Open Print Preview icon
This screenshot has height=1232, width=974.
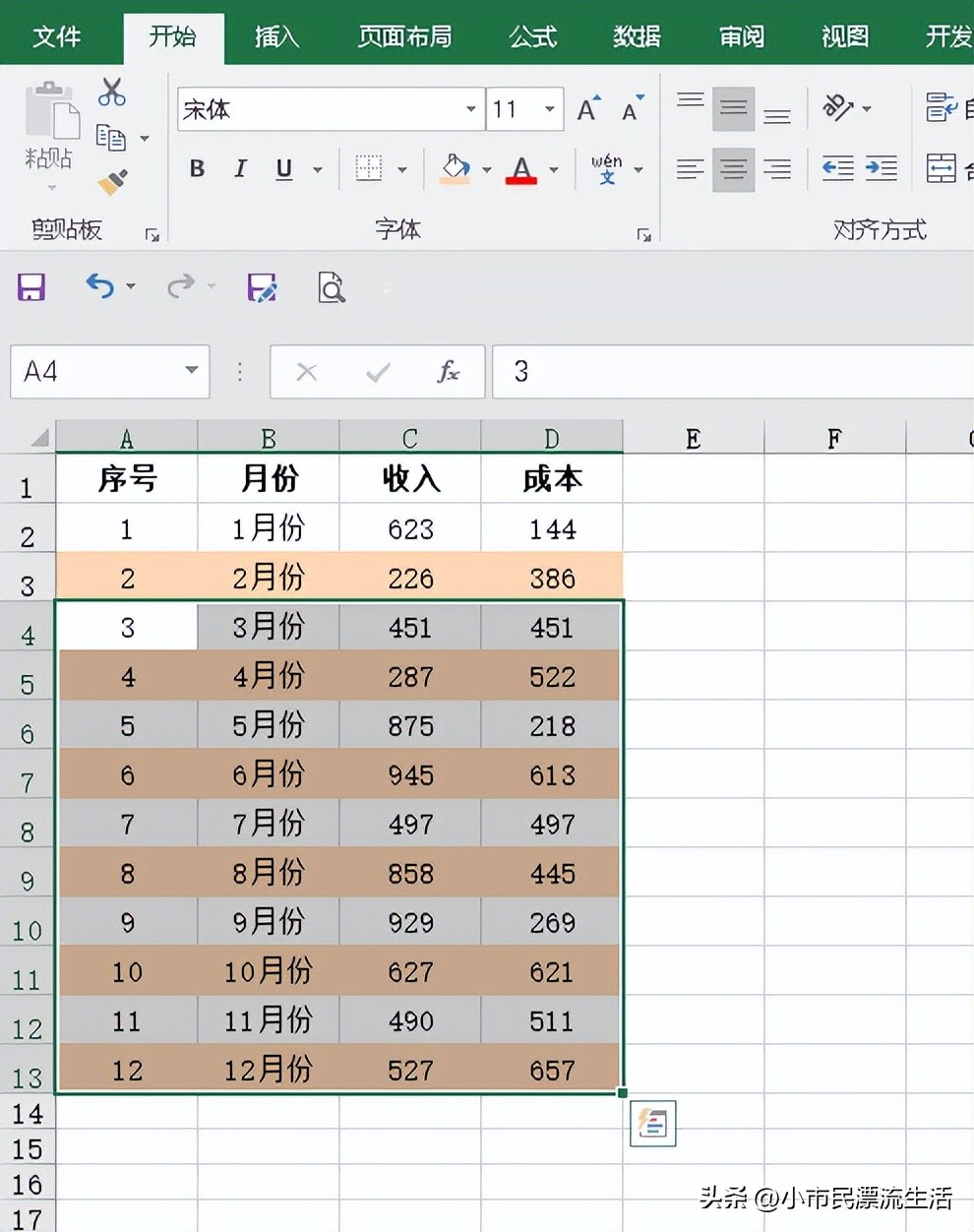coord(332,287)
